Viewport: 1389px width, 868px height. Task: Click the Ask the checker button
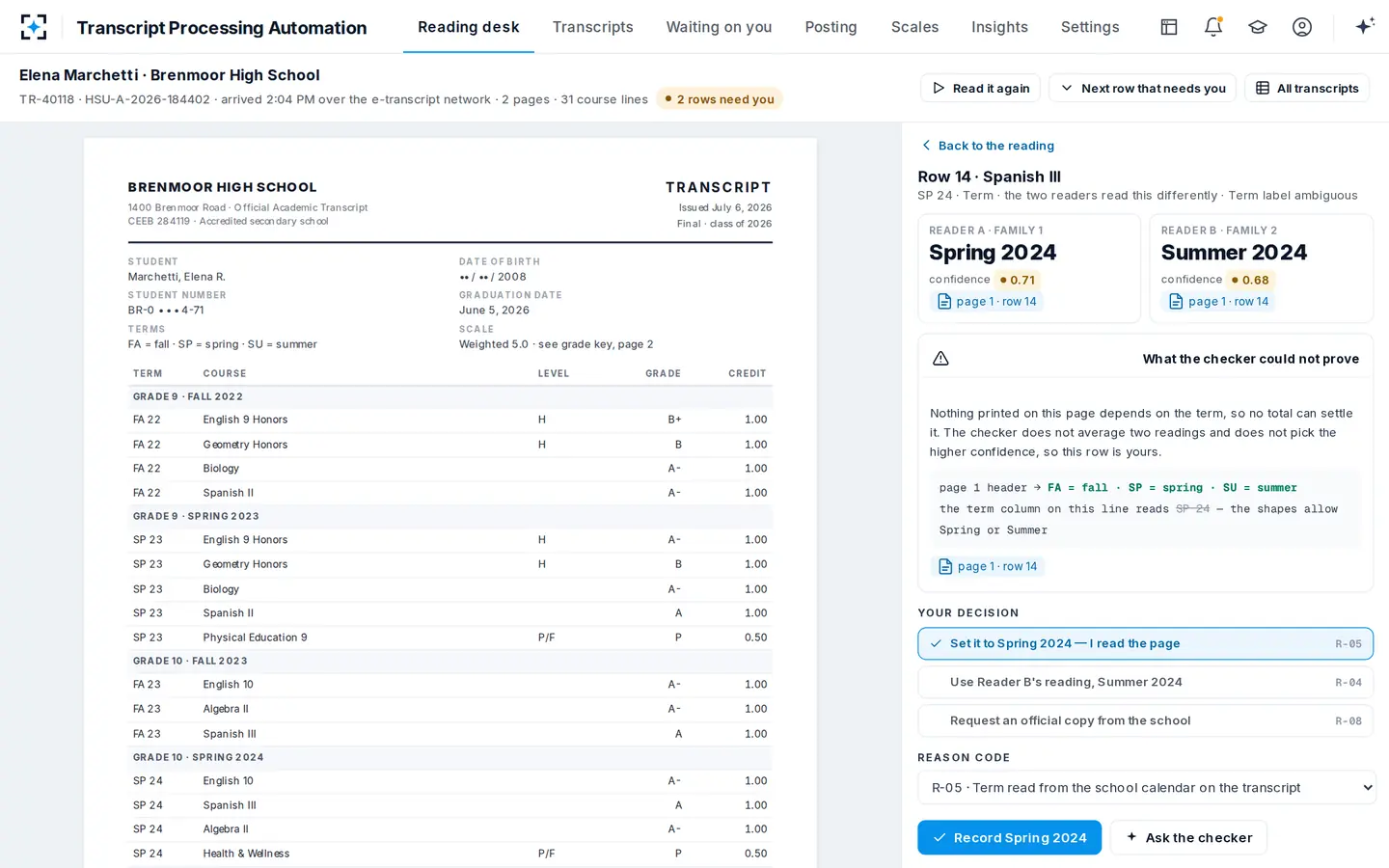tap(1188, 837)
